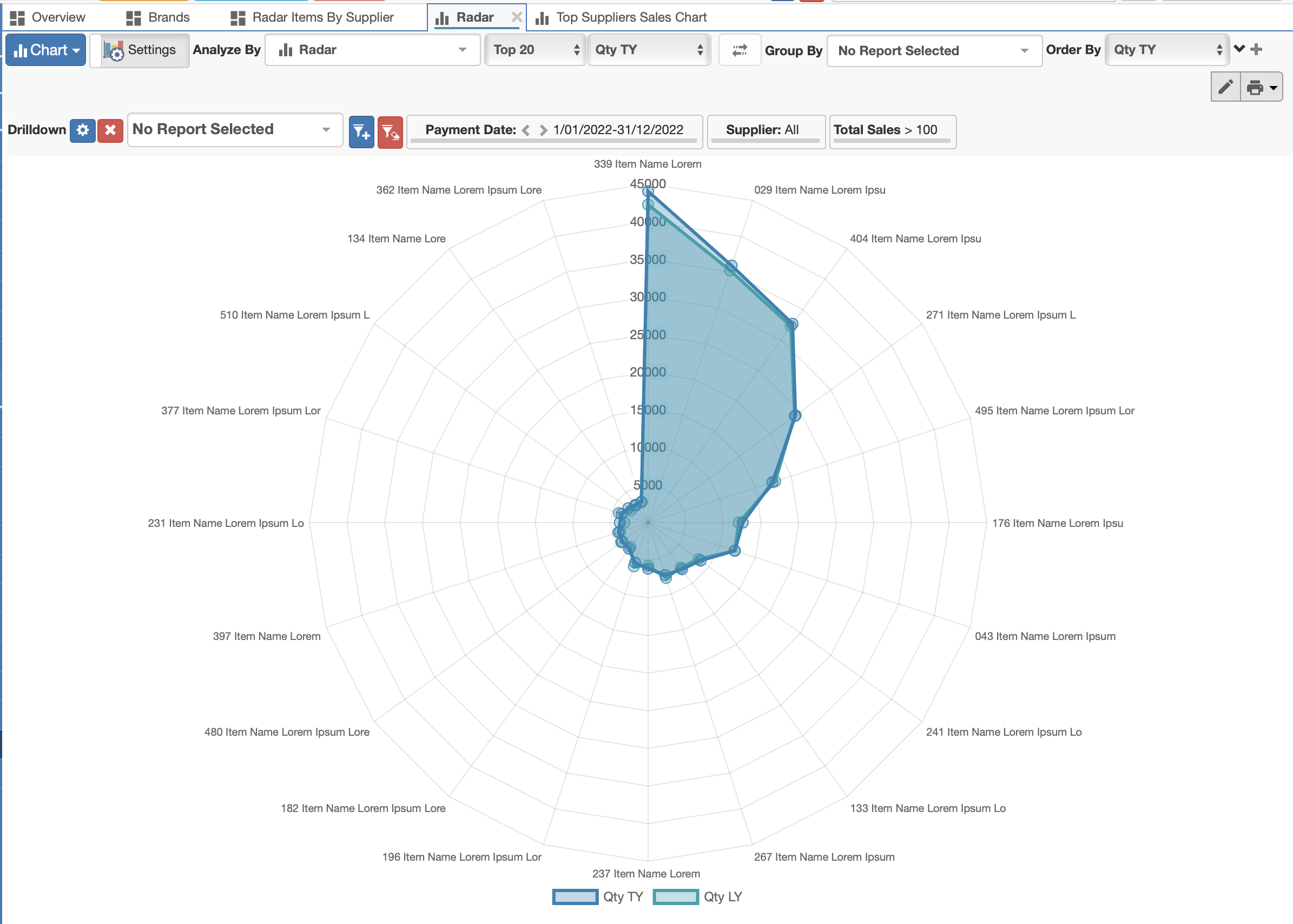Click the label 377 Item Name Lorem Ipsum Lor

(241, 411)
